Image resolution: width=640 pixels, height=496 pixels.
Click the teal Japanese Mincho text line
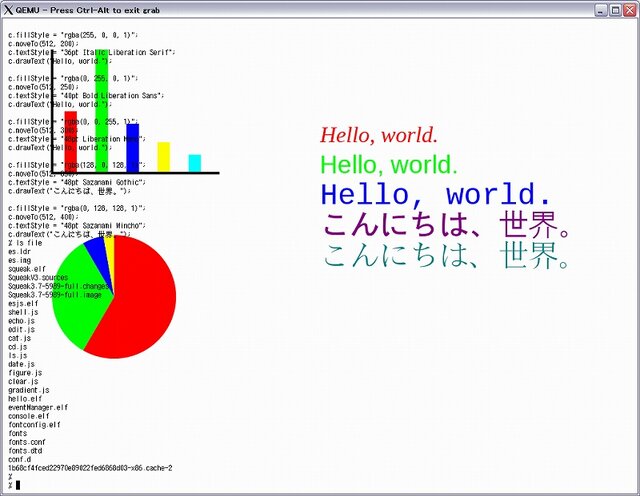pos(447,256)
